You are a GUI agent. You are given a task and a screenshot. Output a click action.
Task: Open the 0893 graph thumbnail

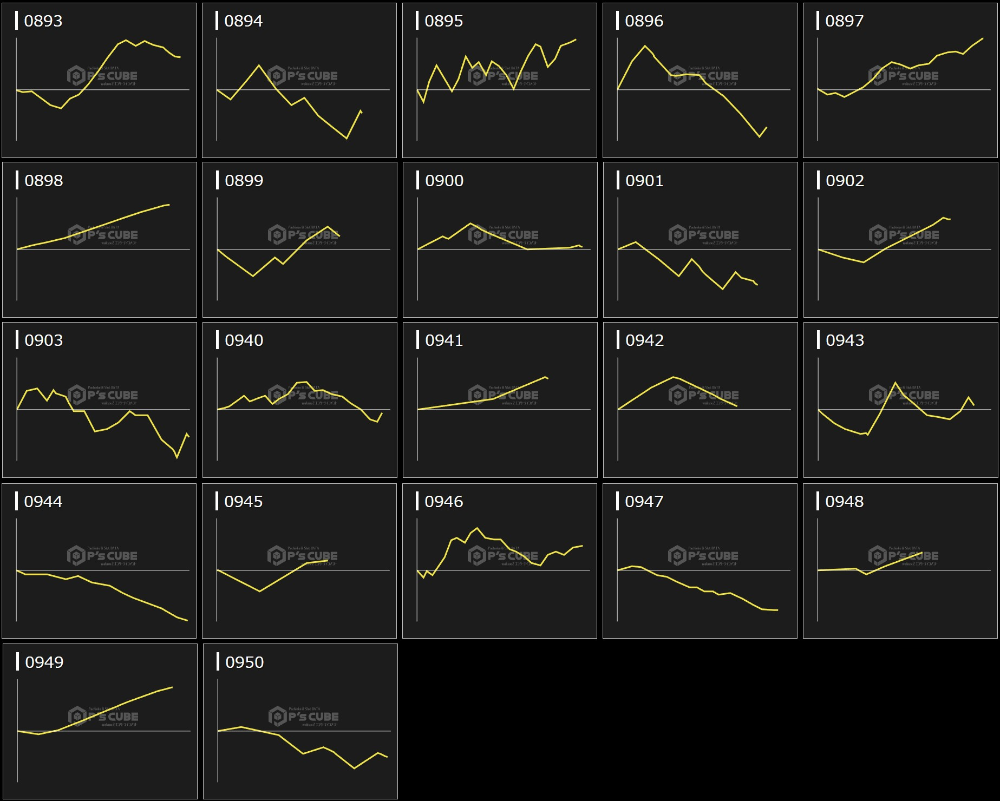pyautogui.click(x=99, y=80)
